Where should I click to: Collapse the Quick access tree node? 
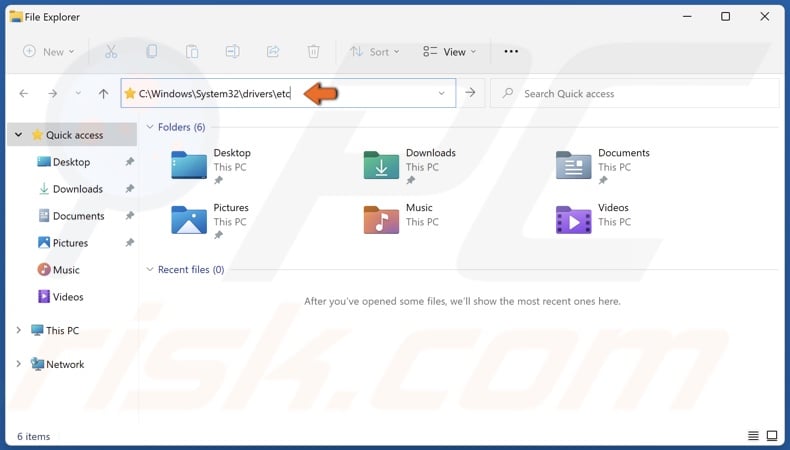(19, 135)
